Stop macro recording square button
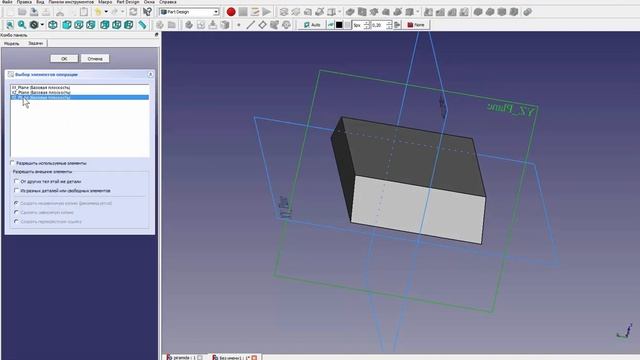Image resolution: width=640 pixels, height=360 pixels. (243, 12)
